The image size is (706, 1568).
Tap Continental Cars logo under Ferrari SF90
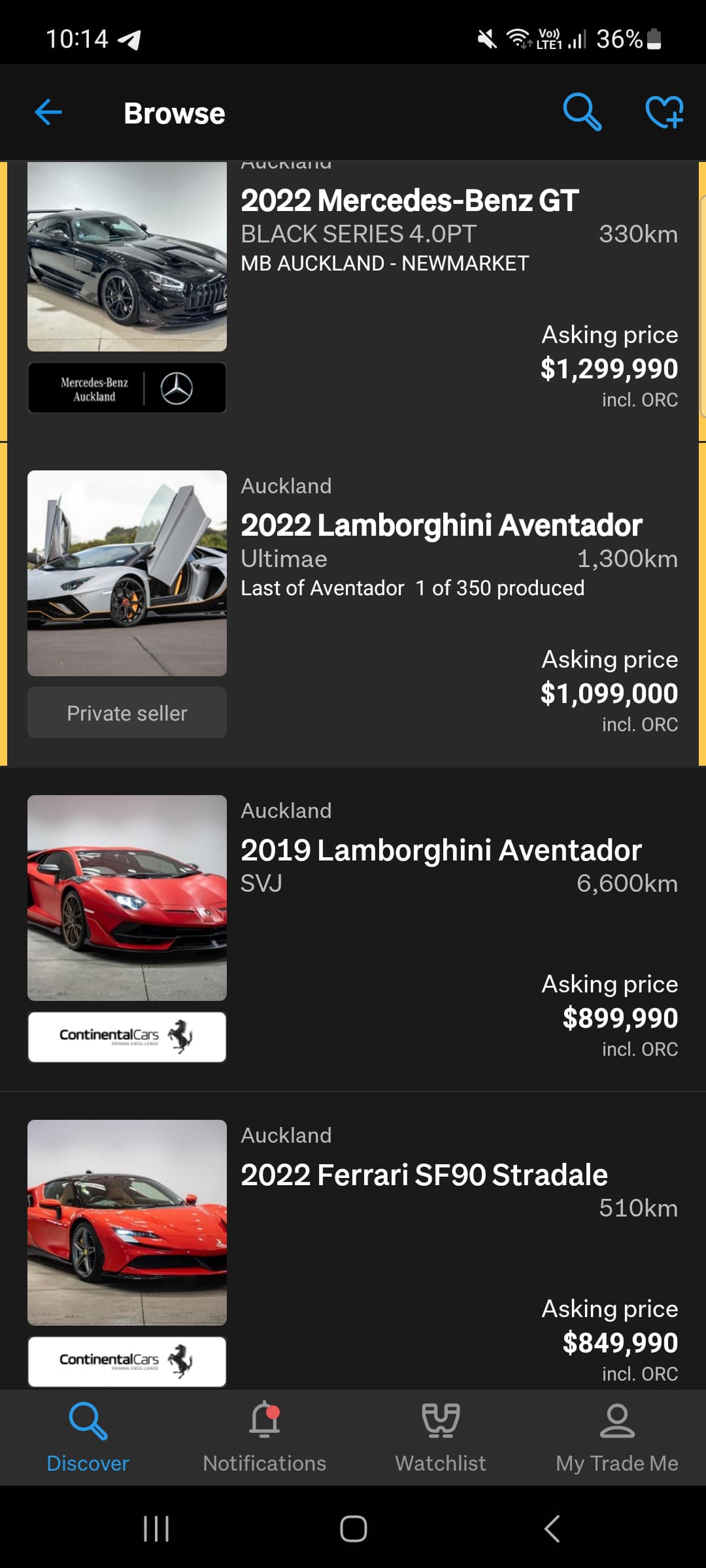click(127, 1361)
